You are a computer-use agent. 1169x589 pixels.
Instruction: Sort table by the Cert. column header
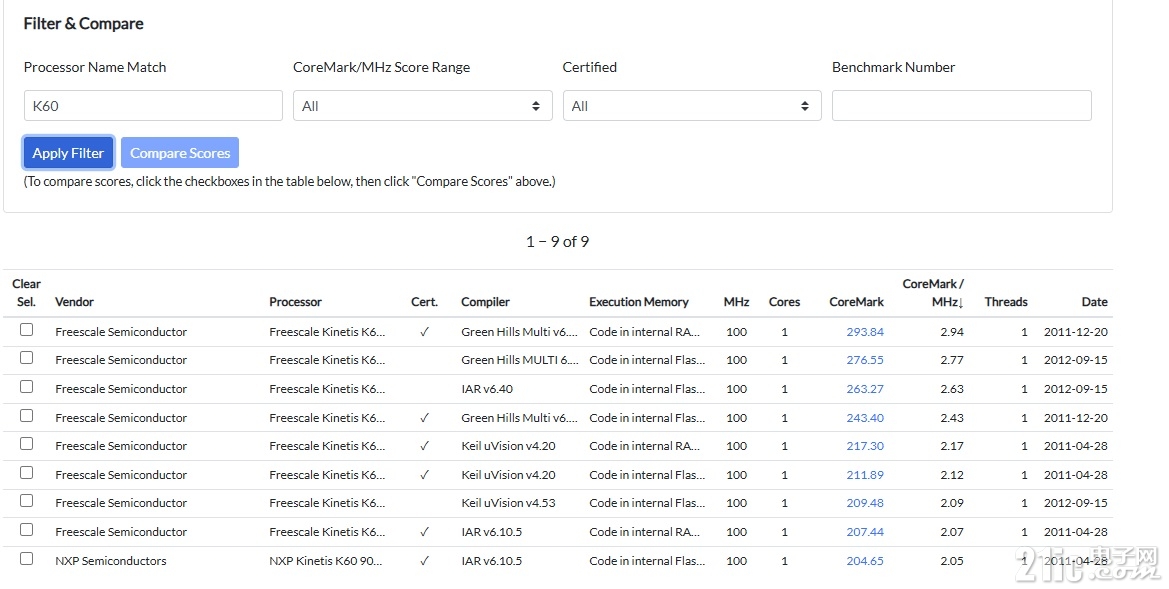424,302
